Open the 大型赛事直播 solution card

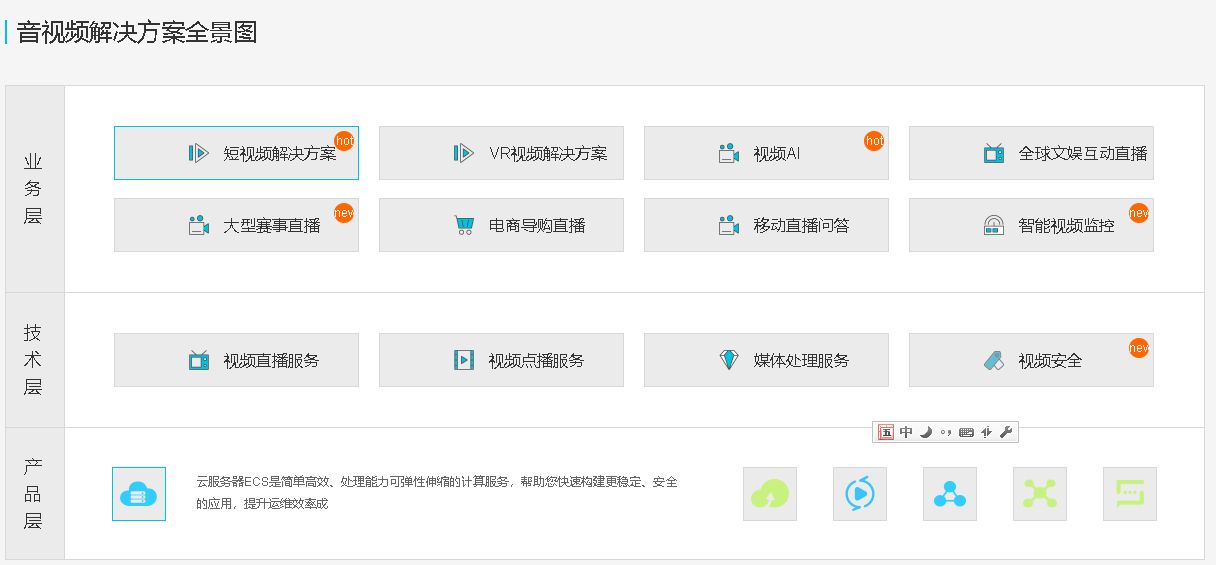(236, 225)
